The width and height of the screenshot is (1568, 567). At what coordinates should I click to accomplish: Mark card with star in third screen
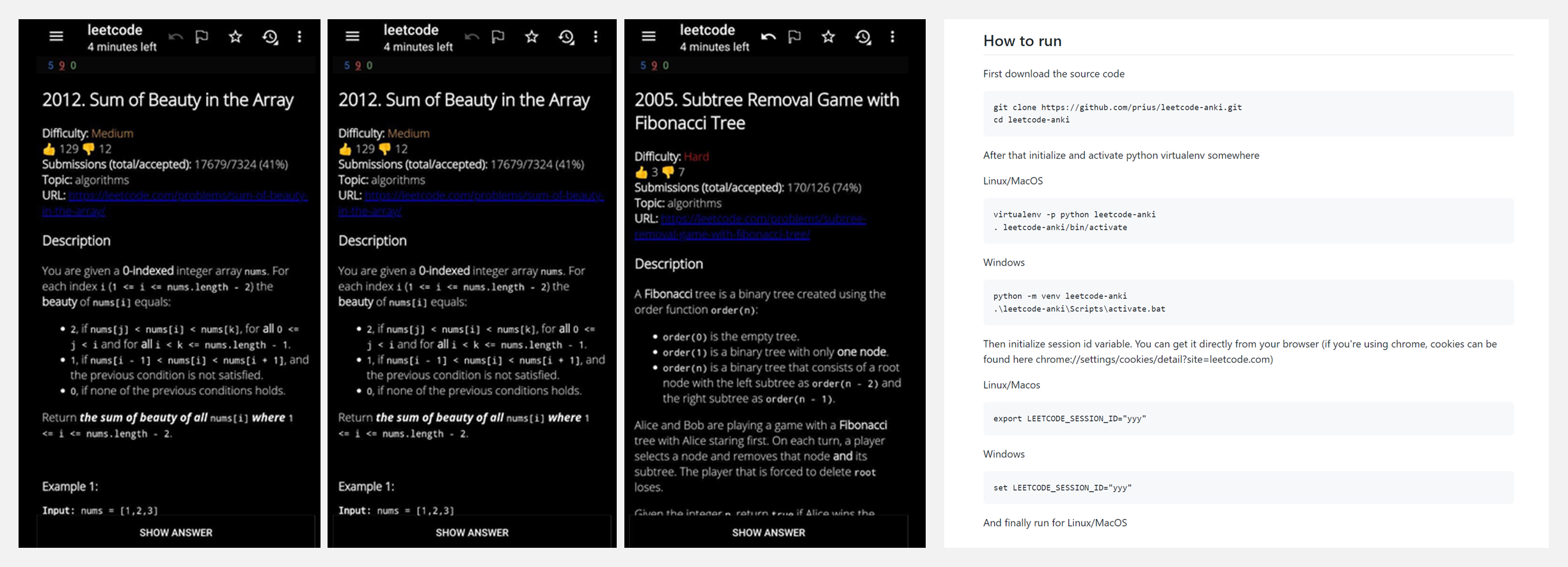(828, 37)
